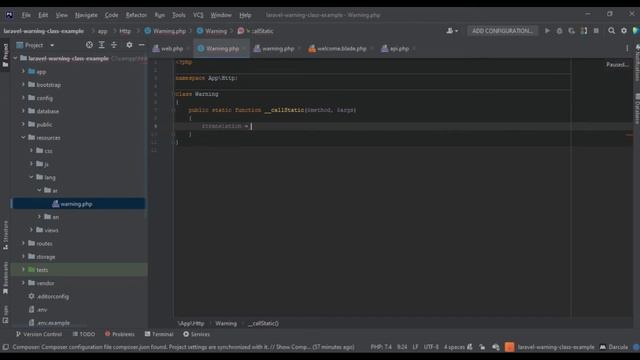Collapse the ar folder
640x360 pixels.
pyautogui.click(x=40, y=190)
